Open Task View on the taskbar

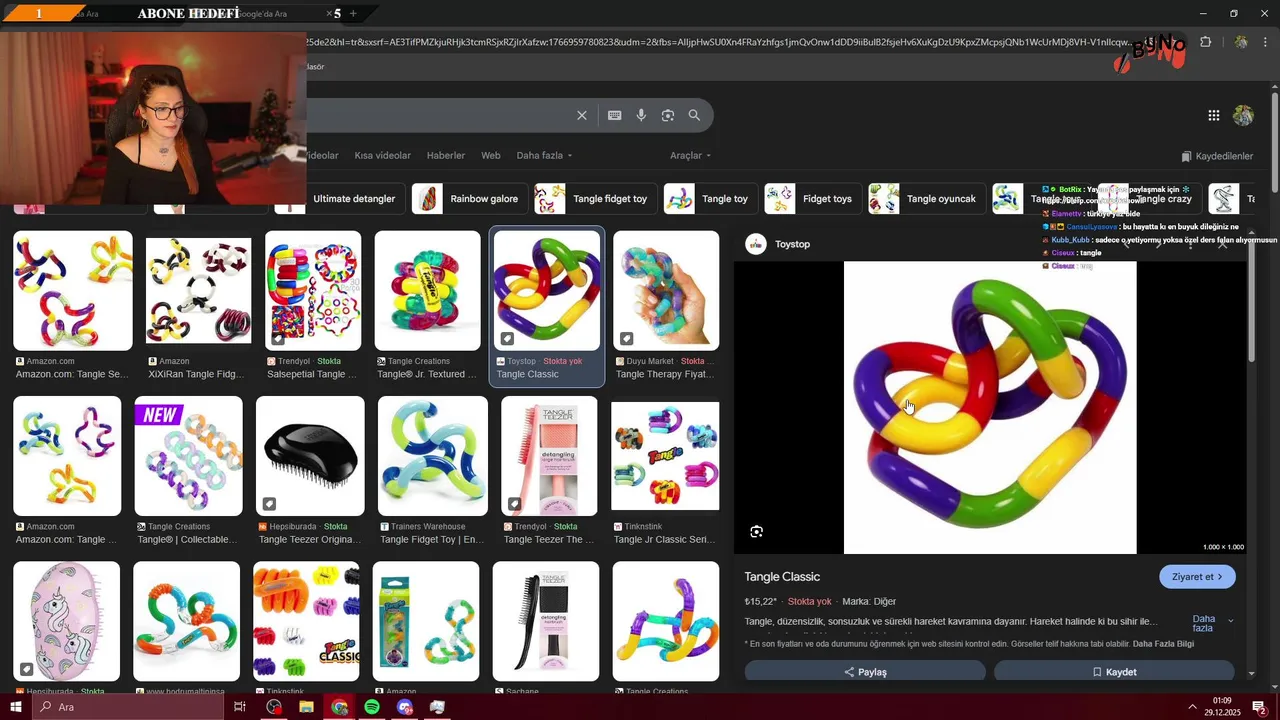point(240,707)
